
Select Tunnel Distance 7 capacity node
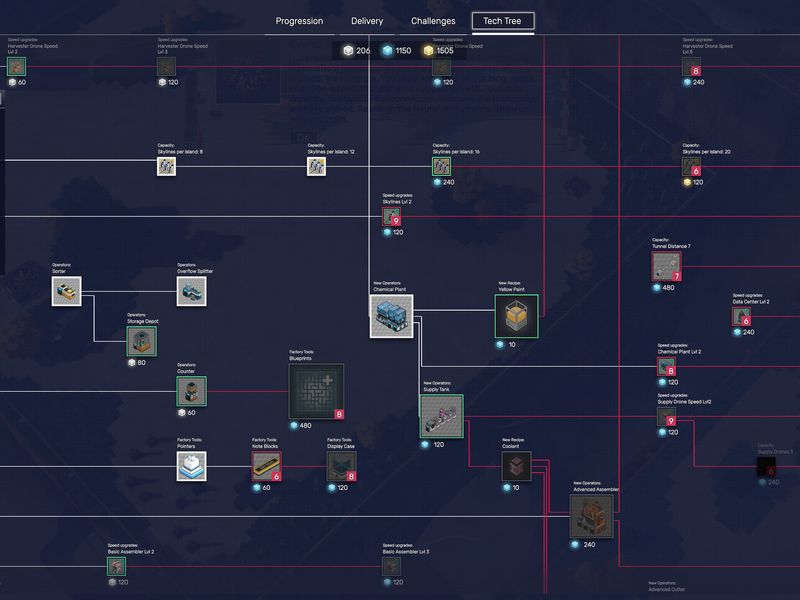coord(666,266)
